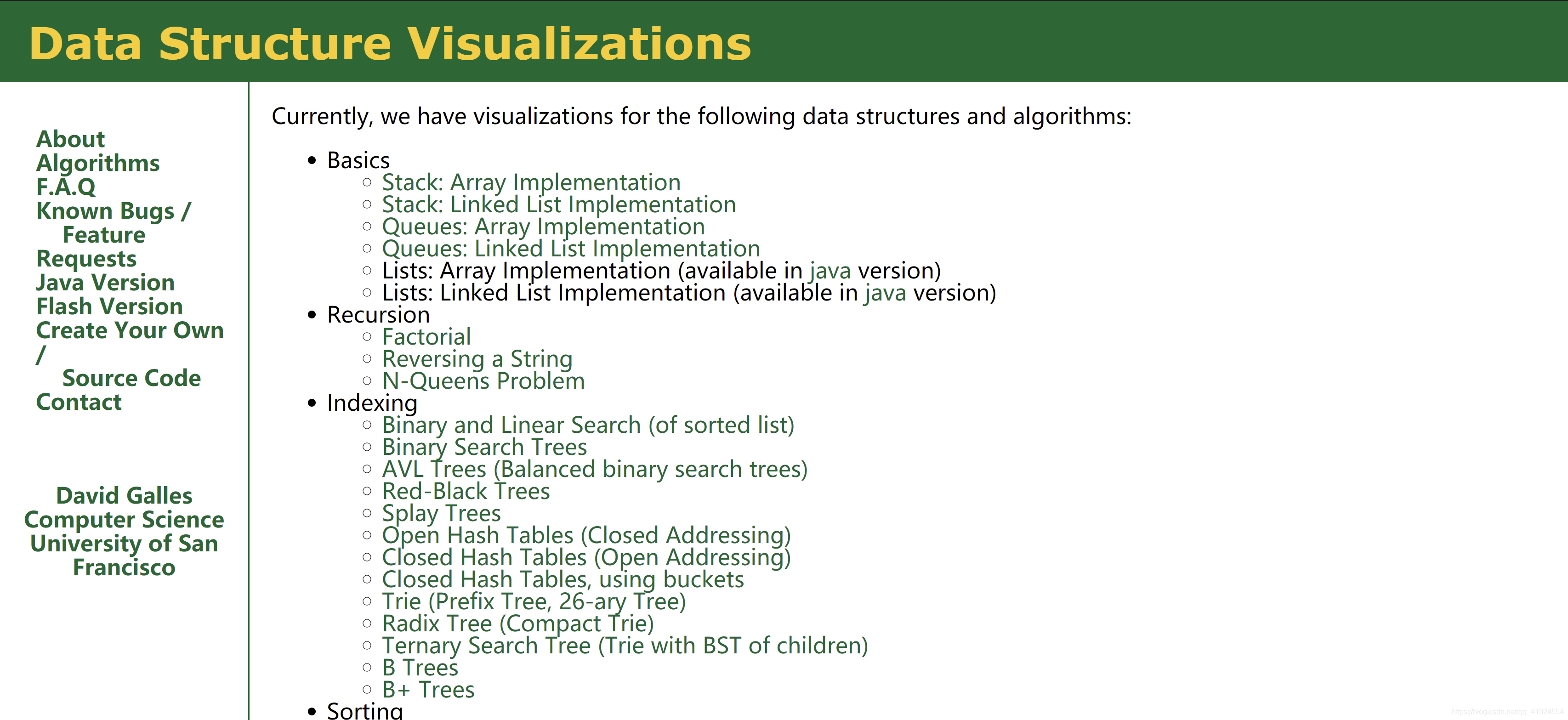Open the N-Queens Problem link
1568x720 pixels.
coord(483,381)
